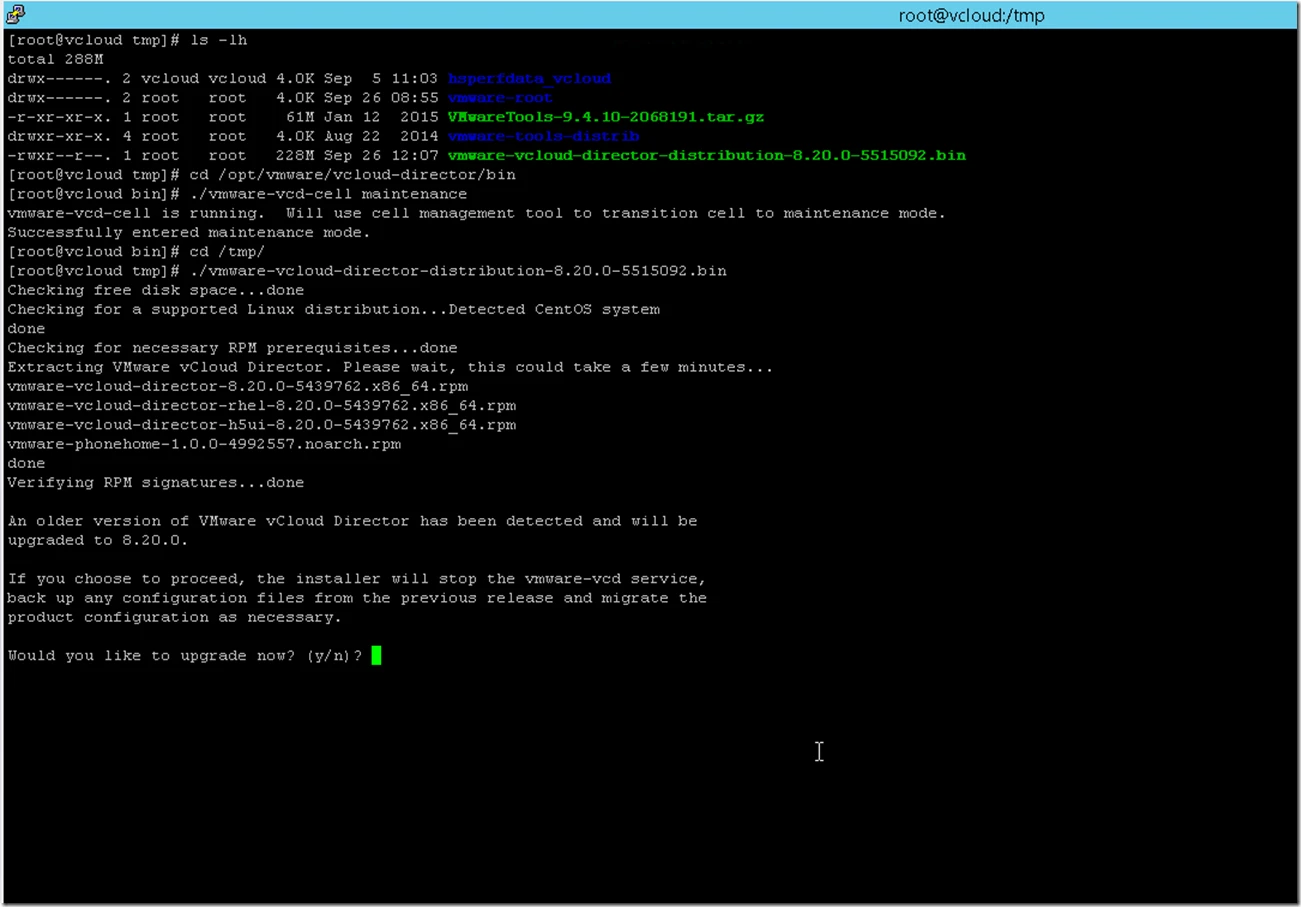Viewport: 1301px width, 907px height.
Task: Select the 'vmware-root' directory name
Action: coord(500,98)
